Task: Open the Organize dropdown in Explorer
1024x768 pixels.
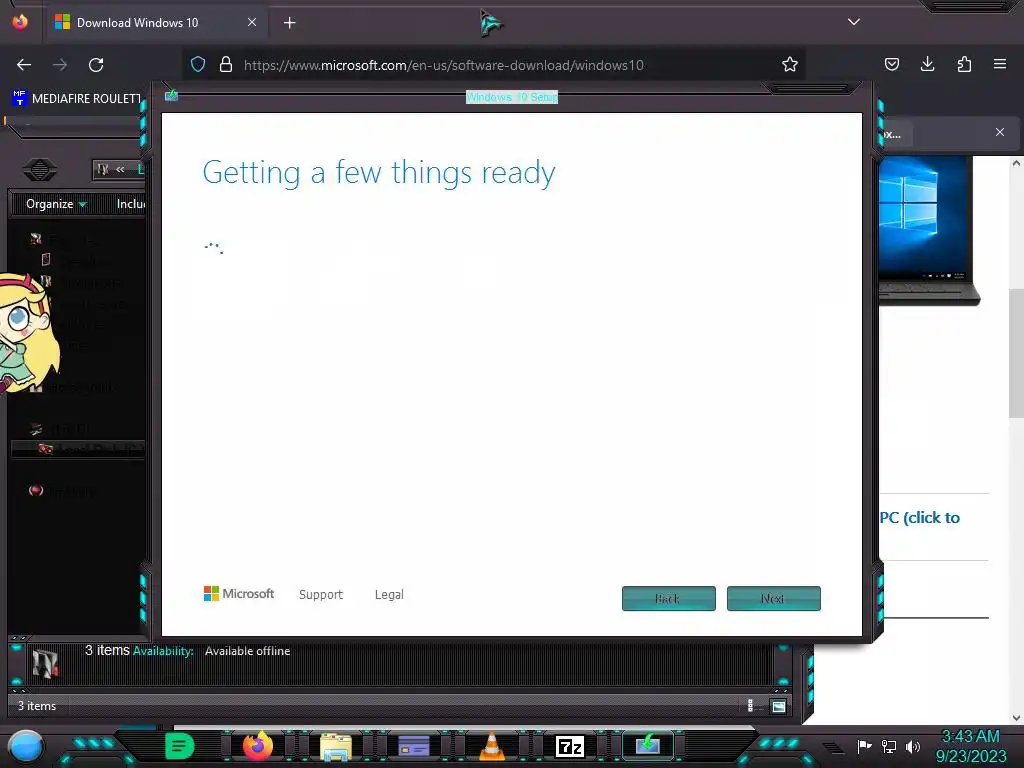Action: (x=56, y=204)
